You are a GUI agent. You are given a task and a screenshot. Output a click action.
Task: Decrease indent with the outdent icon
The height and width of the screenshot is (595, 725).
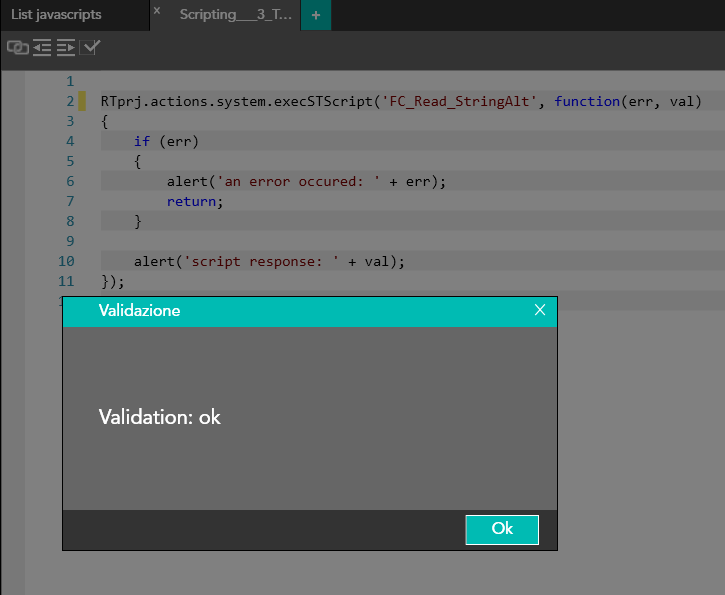[42, 47]
